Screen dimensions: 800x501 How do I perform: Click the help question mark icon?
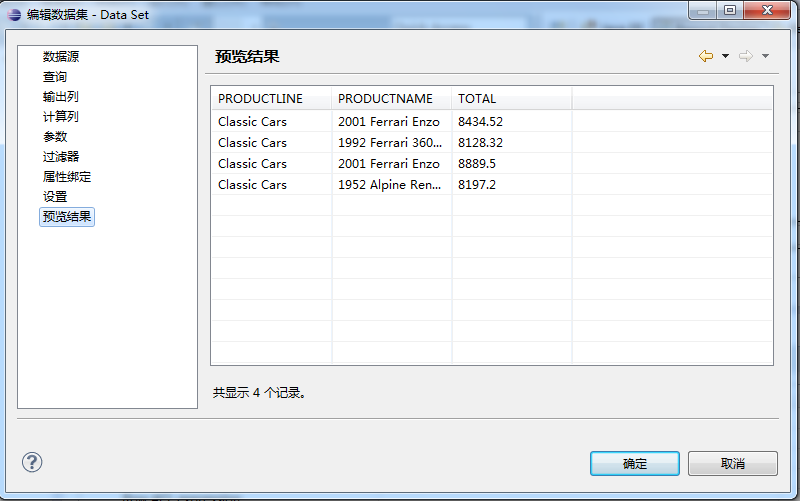pos(32,462)
